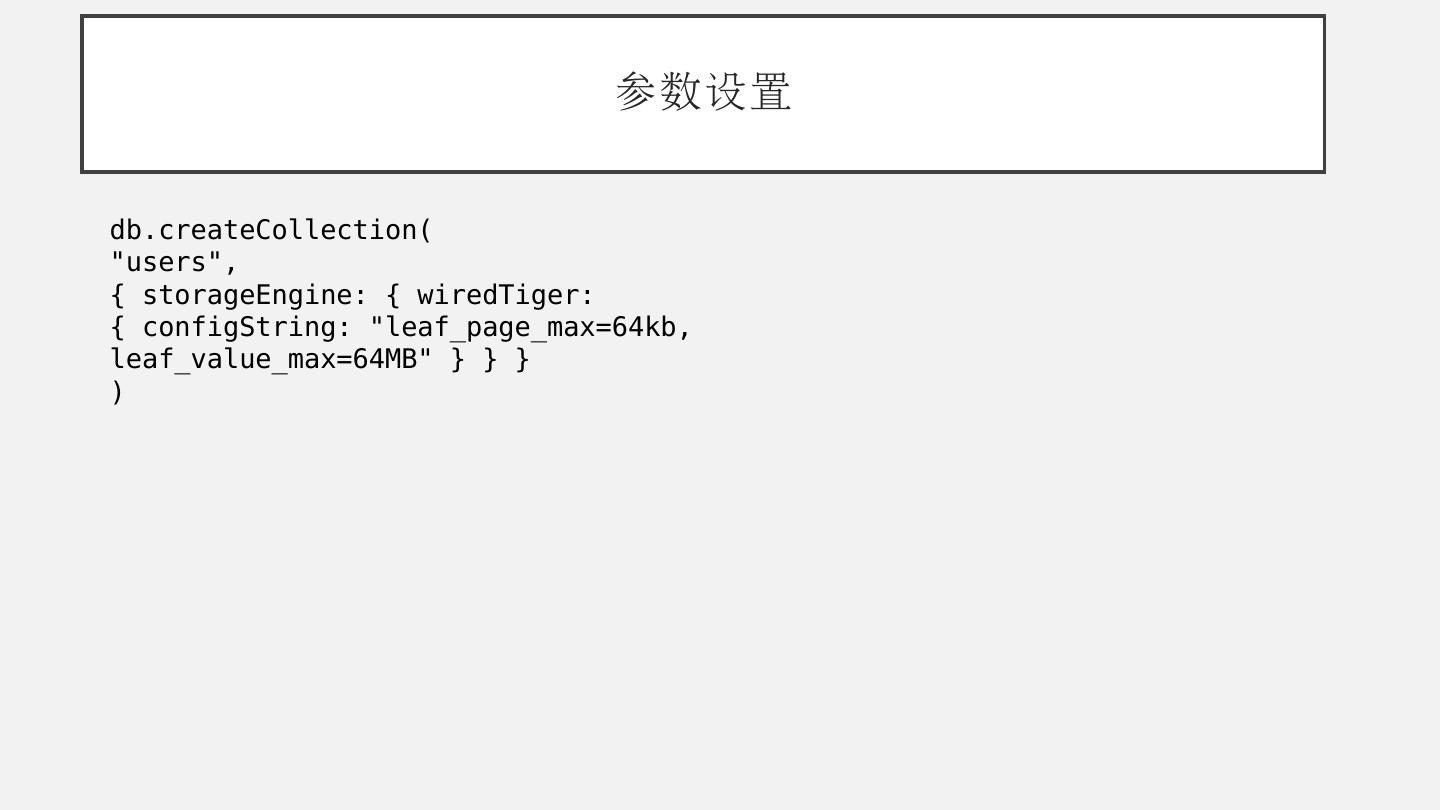This screenshot has height=810, width=1440.
Task: Click the opening brace before configString
Action: coord(117,327)
